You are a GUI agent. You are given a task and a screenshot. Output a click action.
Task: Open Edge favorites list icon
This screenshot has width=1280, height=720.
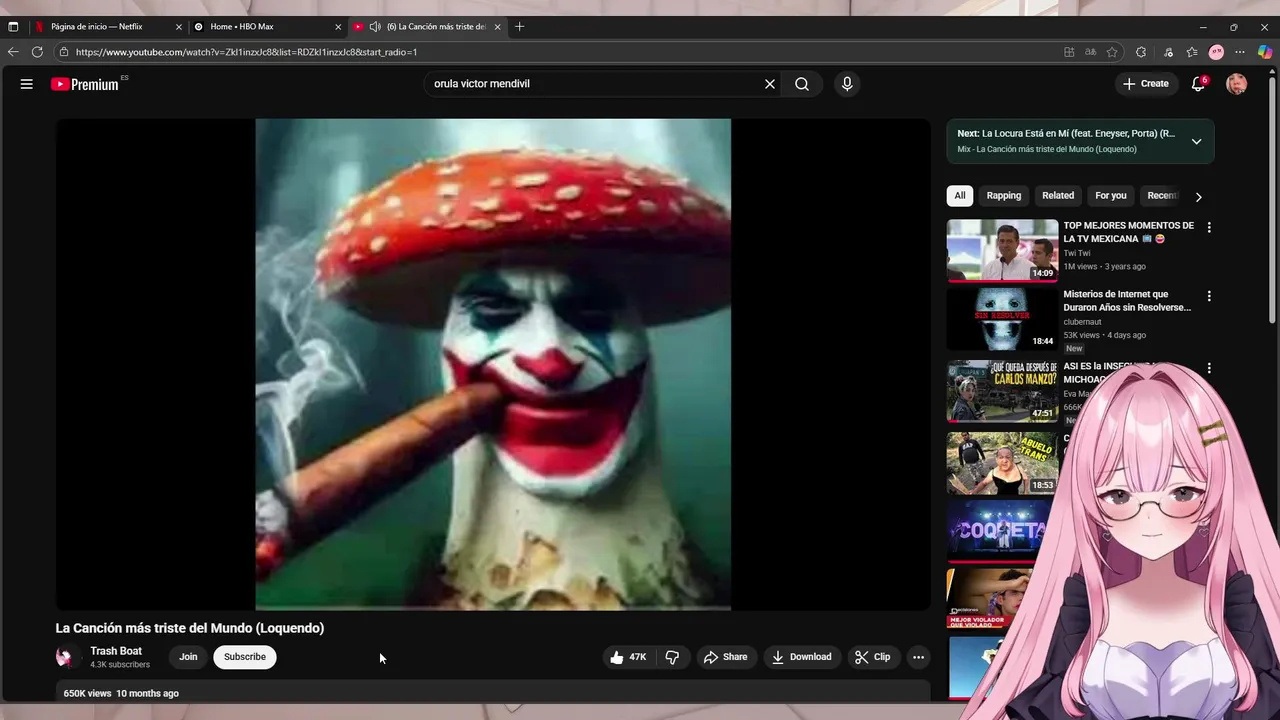tap(1192, 52)
